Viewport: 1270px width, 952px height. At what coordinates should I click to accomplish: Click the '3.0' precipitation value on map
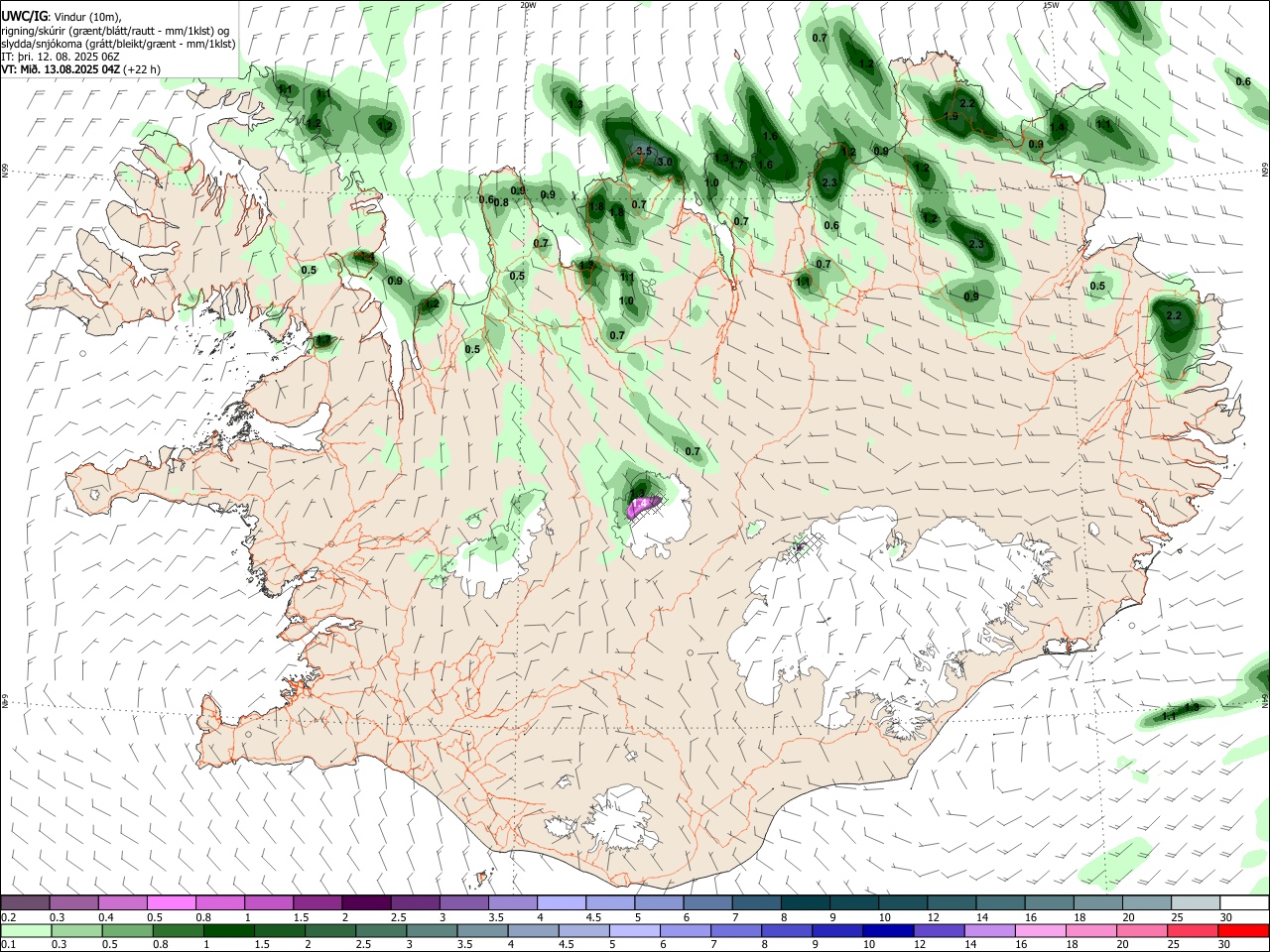(x=665, y=162)
